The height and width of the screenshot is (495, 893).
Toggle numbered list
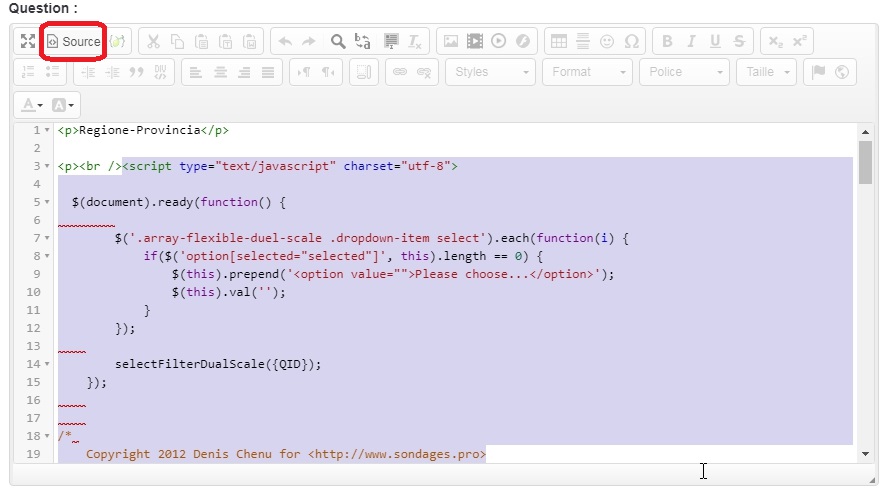tap(28, 72)
